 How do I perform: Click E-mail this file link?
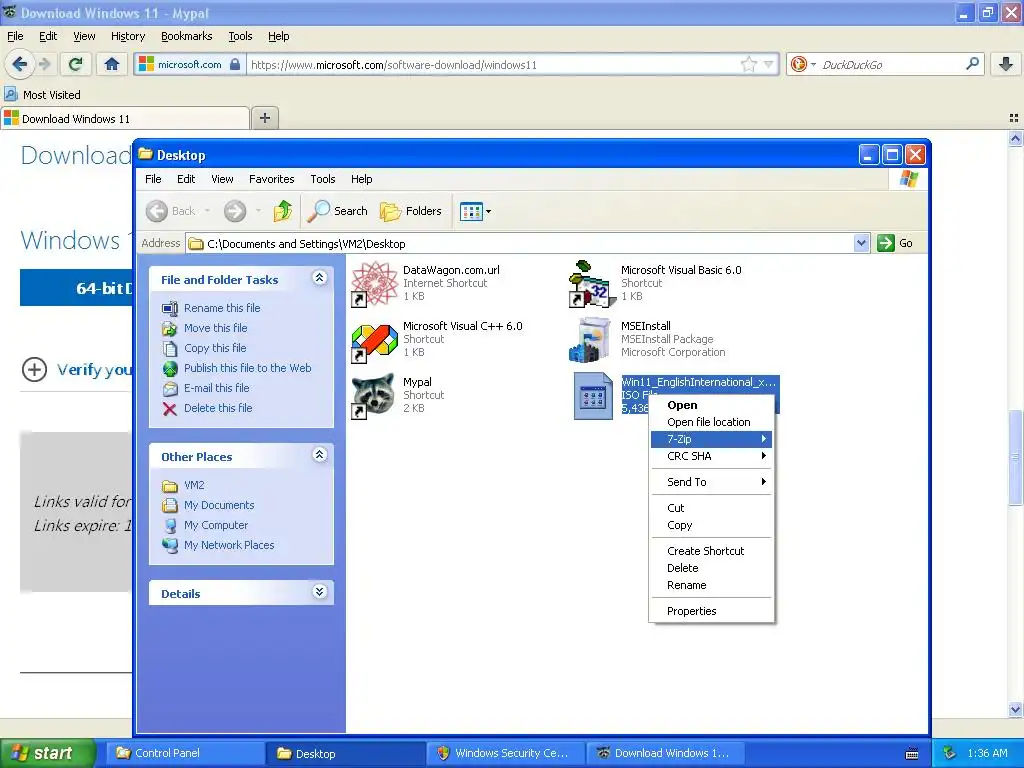point(216,388)
